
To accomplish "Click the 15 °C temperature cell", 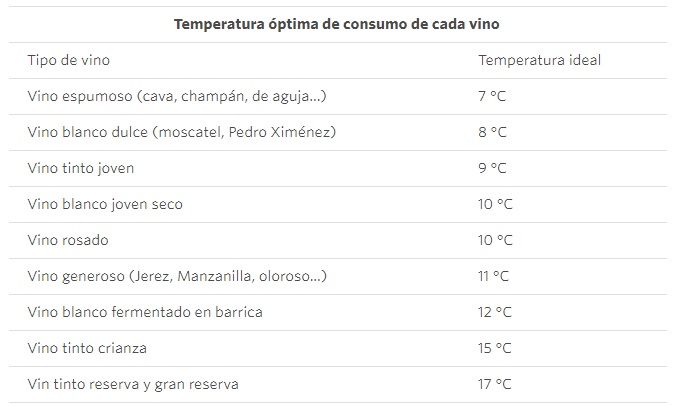I will pos(495,348).
